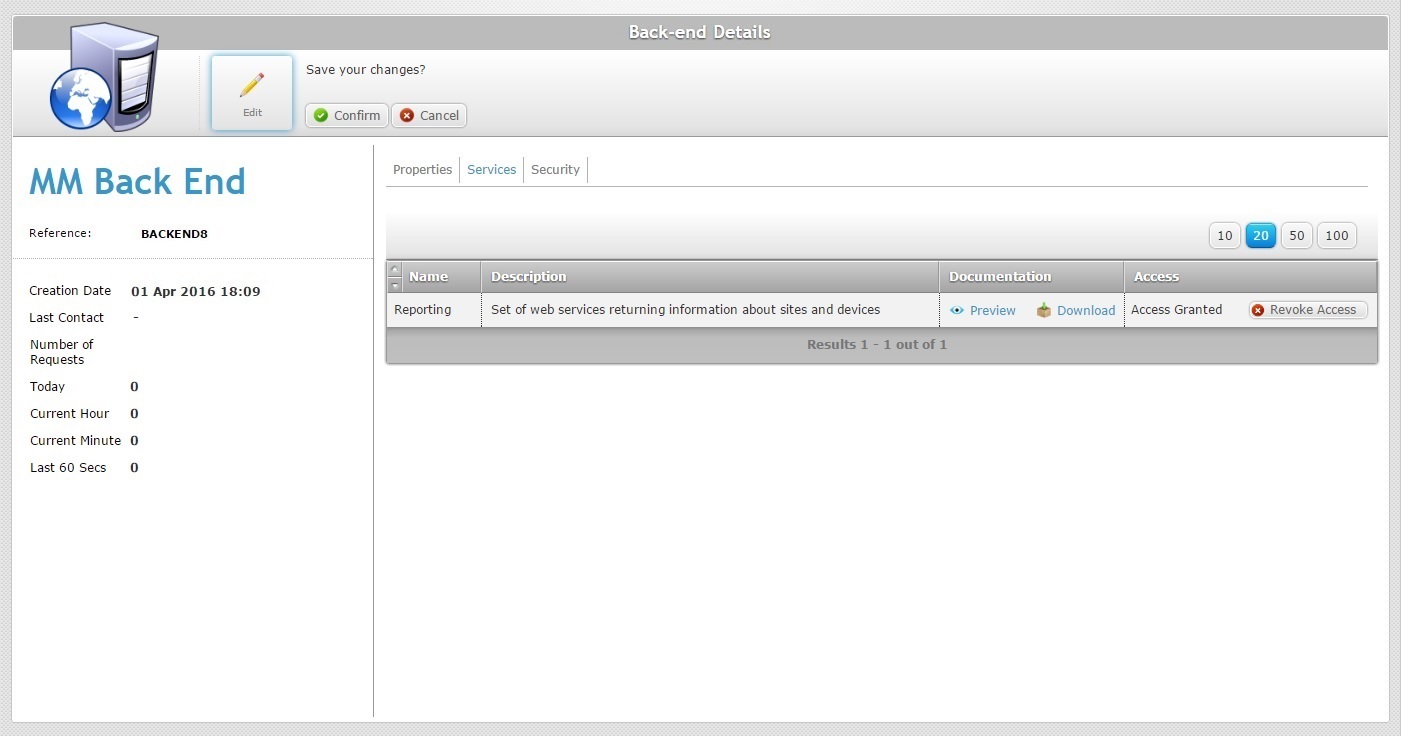Image resolution: width=1401 pixels, height=736 pixels.
Task: Click the Reporting service description text
Action: pyautogui.click(x=686, y=310)
